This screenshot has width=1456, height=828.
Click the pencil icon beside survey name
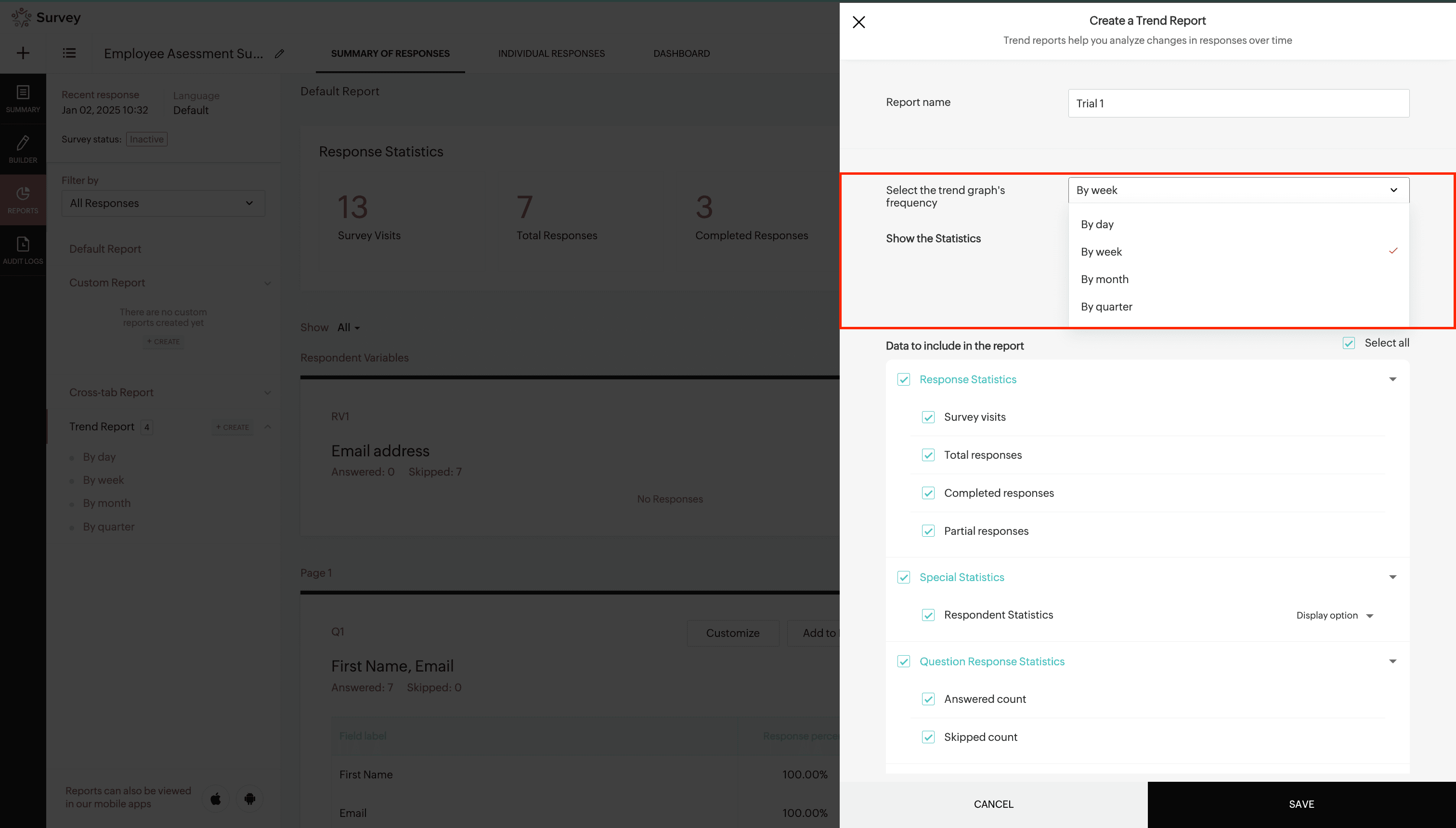point(279,53)
